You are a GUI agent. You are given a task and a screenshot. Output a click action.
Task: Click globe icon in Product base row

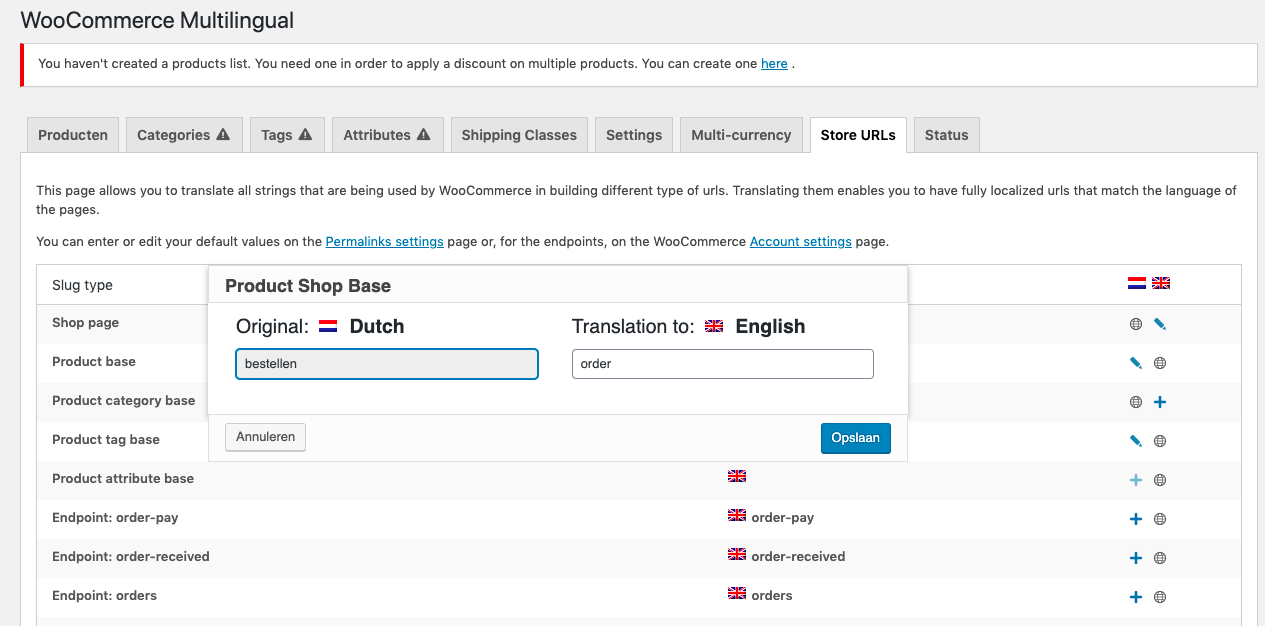tap(1160, 363)
